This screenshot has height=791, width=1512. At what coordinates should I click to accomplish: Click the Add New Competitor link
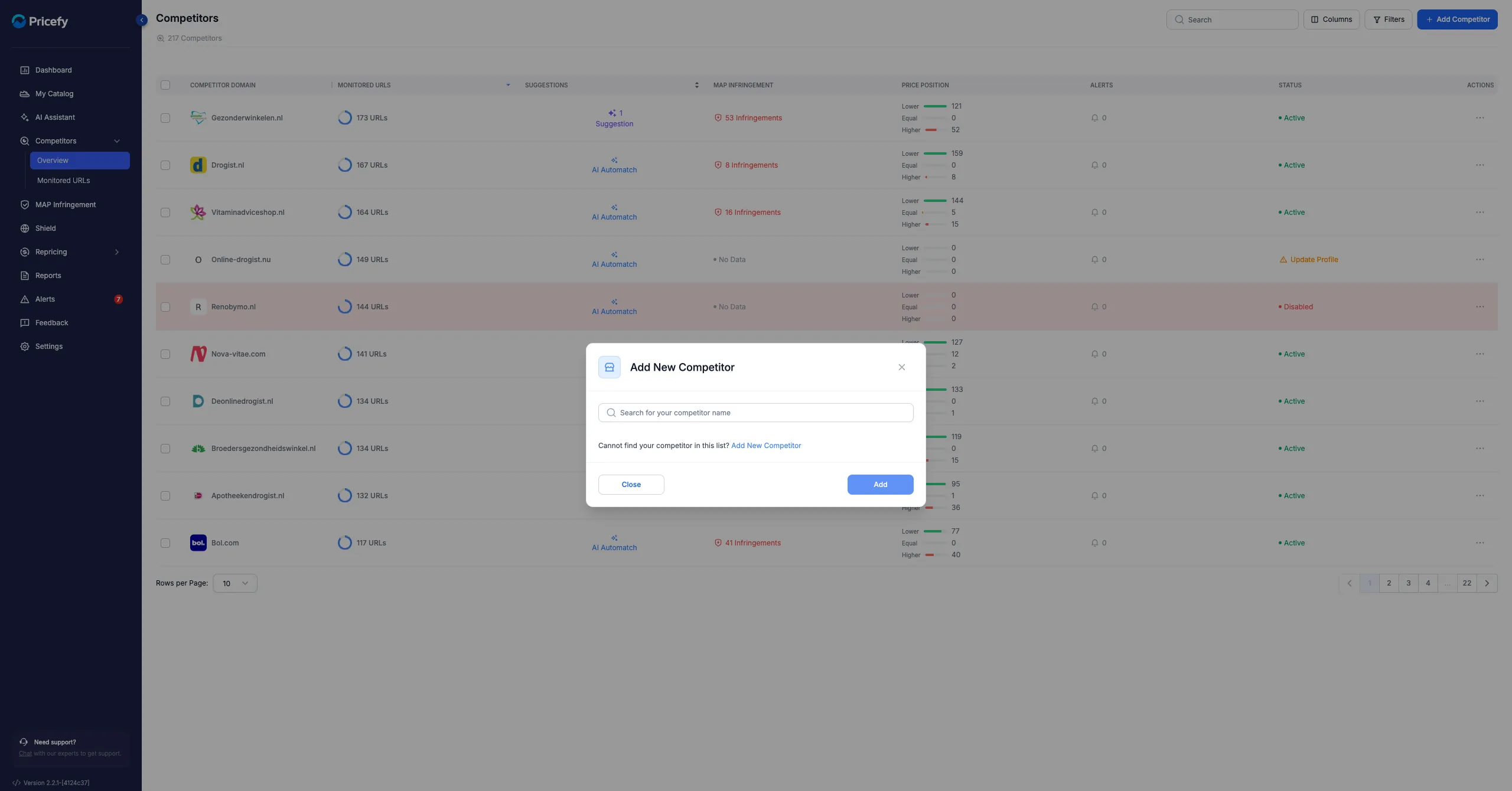click(766, 446)
